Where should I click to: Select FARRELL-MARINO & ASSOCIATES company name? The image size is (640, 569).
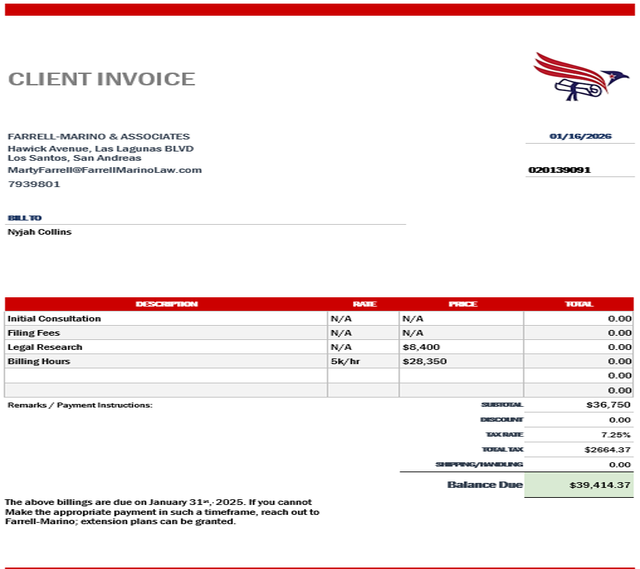tap(99, 136)
